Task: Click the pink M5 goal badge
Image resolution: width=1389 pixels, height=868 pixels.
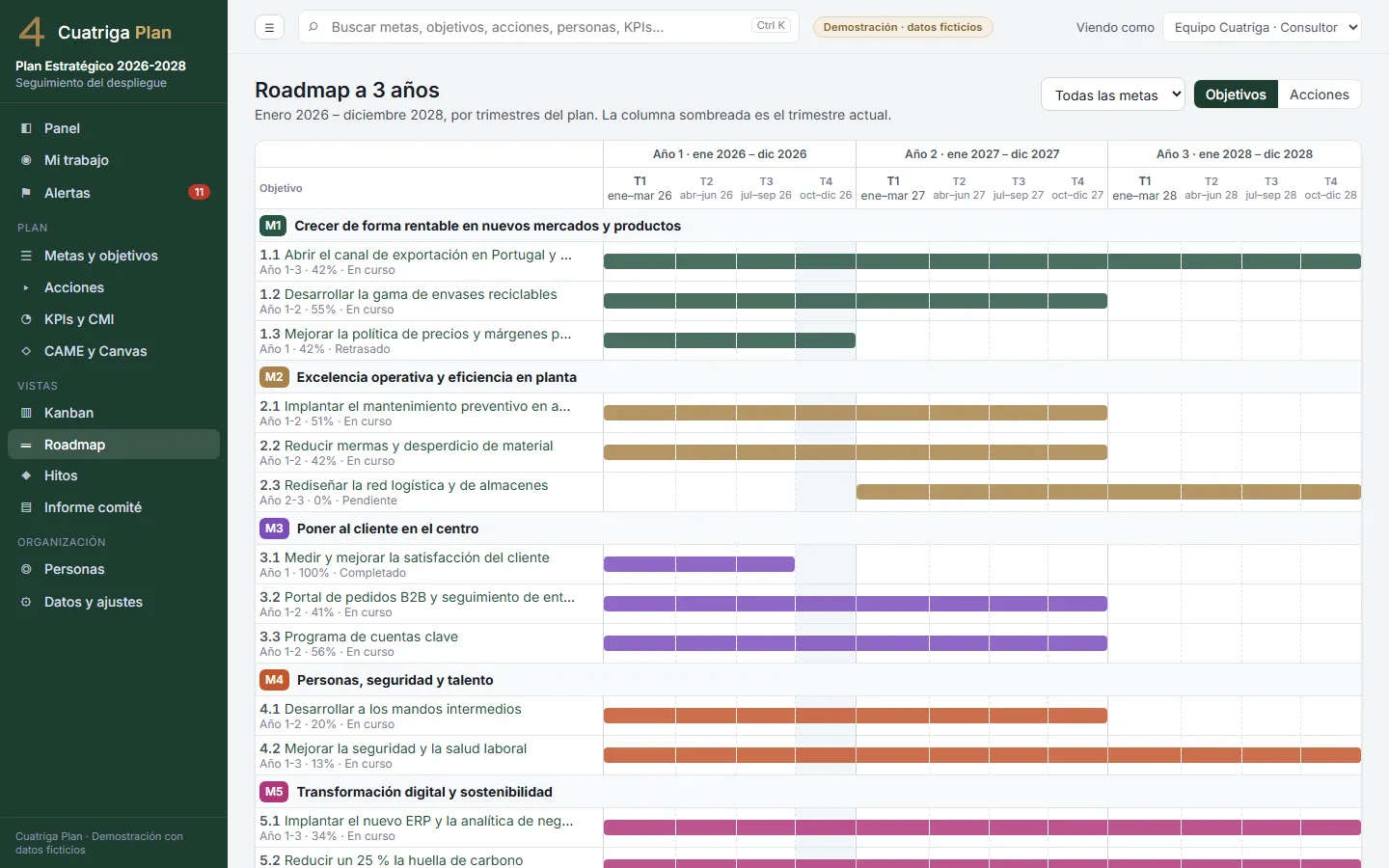Action: [x=274, y=792]
